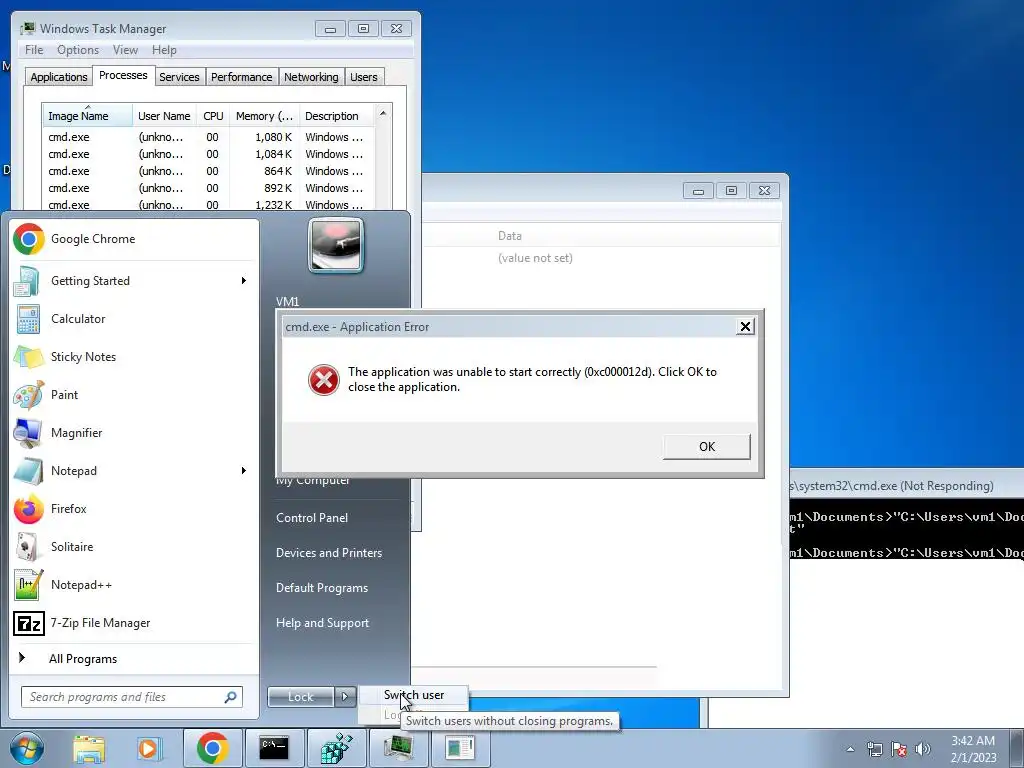Switch to Applications tab
Screen dimensions: 1024x768
click(59, 77)
